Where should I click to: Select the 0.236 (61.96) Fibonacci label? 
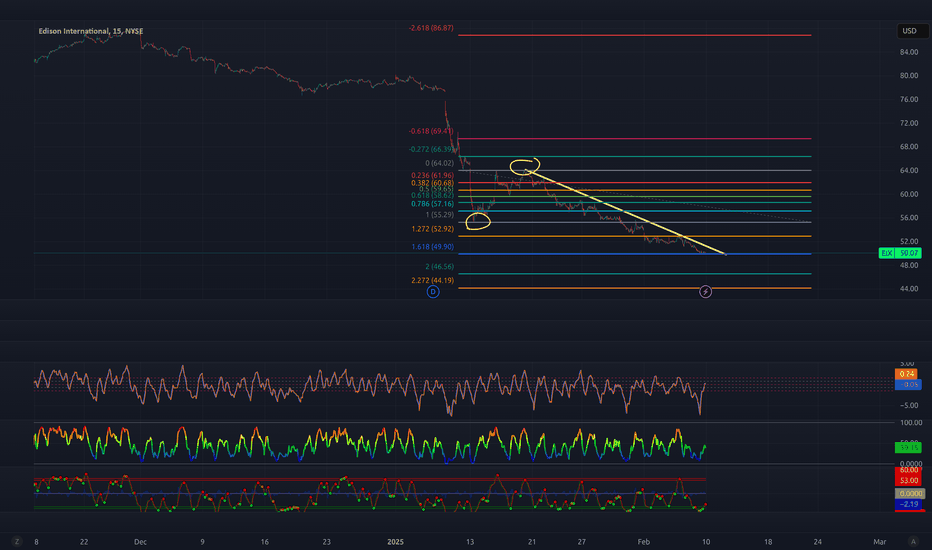coord(432,175)
